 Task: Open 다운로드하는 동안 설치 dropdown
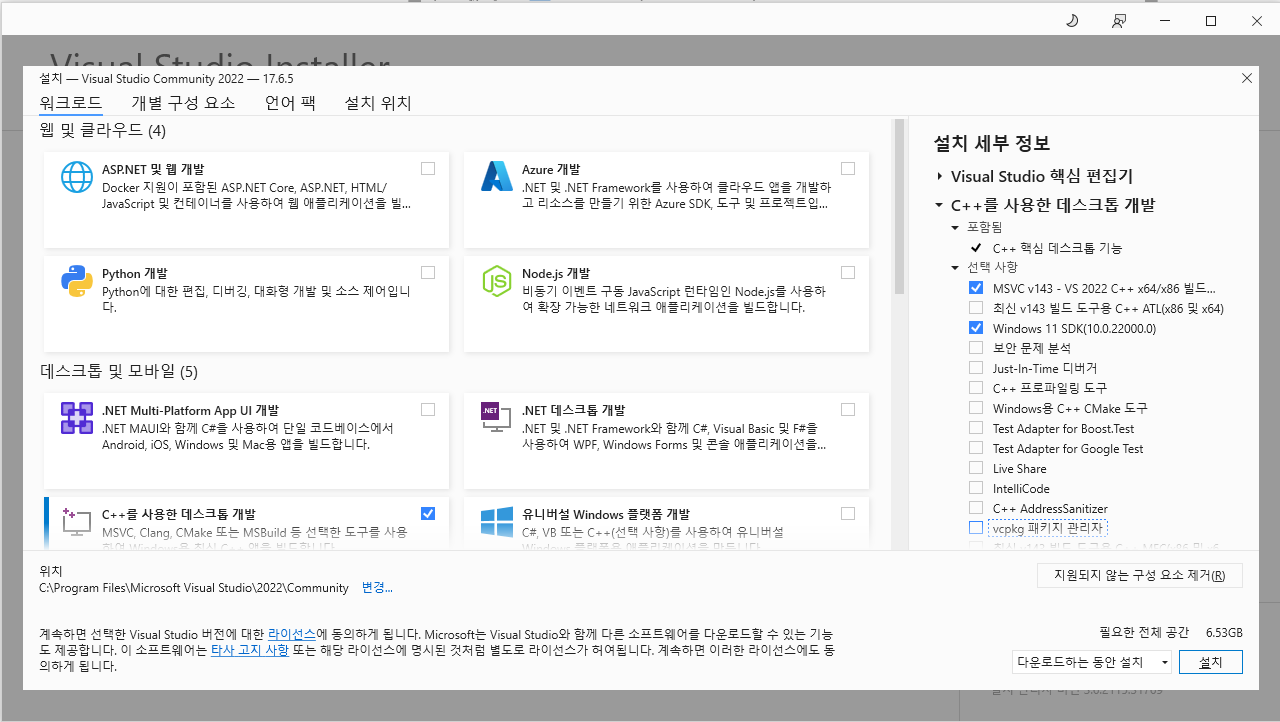1091,662
